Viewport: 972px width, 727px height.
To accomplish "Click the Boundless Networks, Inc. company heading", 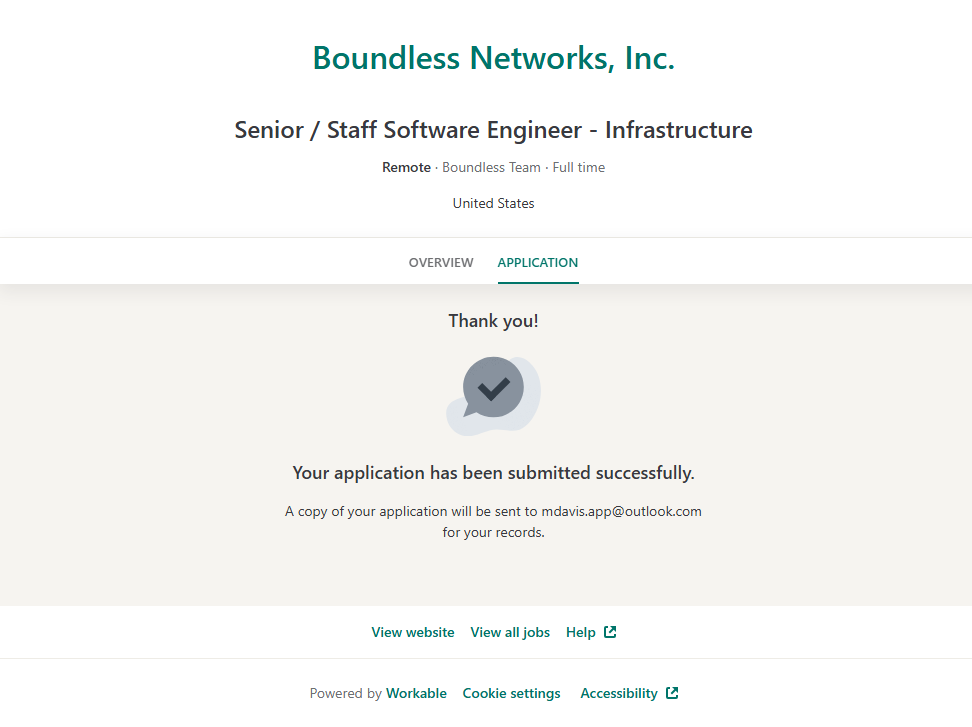I will (x=494, y=58).
